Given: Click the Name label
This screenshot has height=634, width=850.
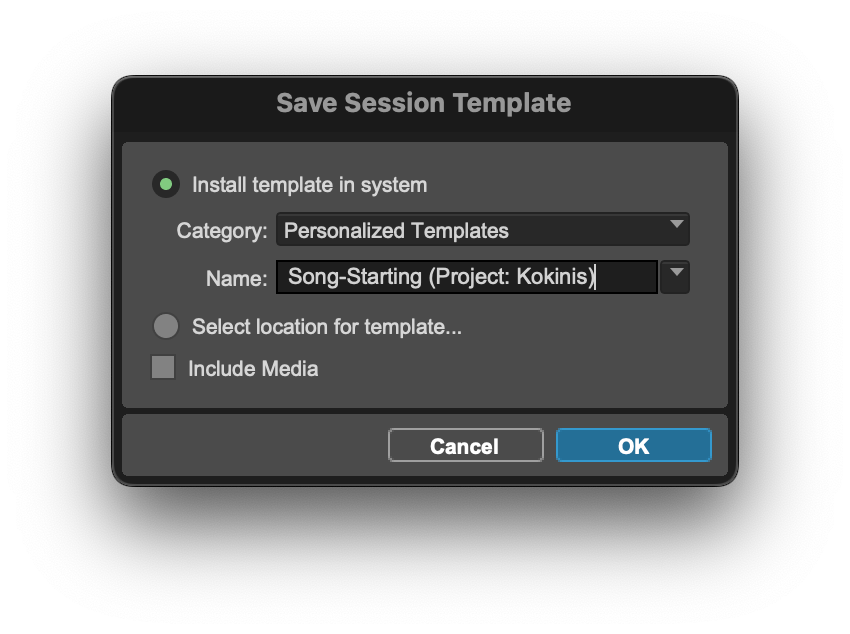Looking at the screenshot, I should tap(236, 278).
